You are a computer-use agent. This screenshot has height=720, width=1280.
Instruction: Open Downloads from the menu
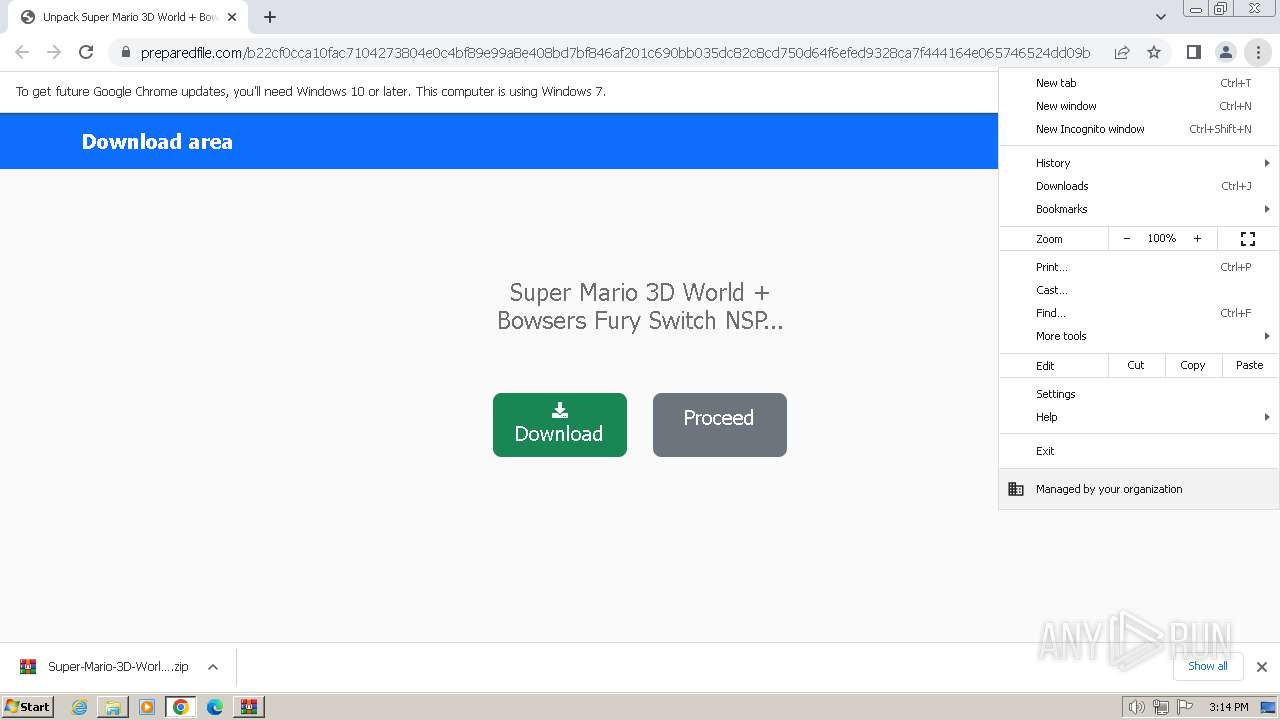pos(1139,186)
